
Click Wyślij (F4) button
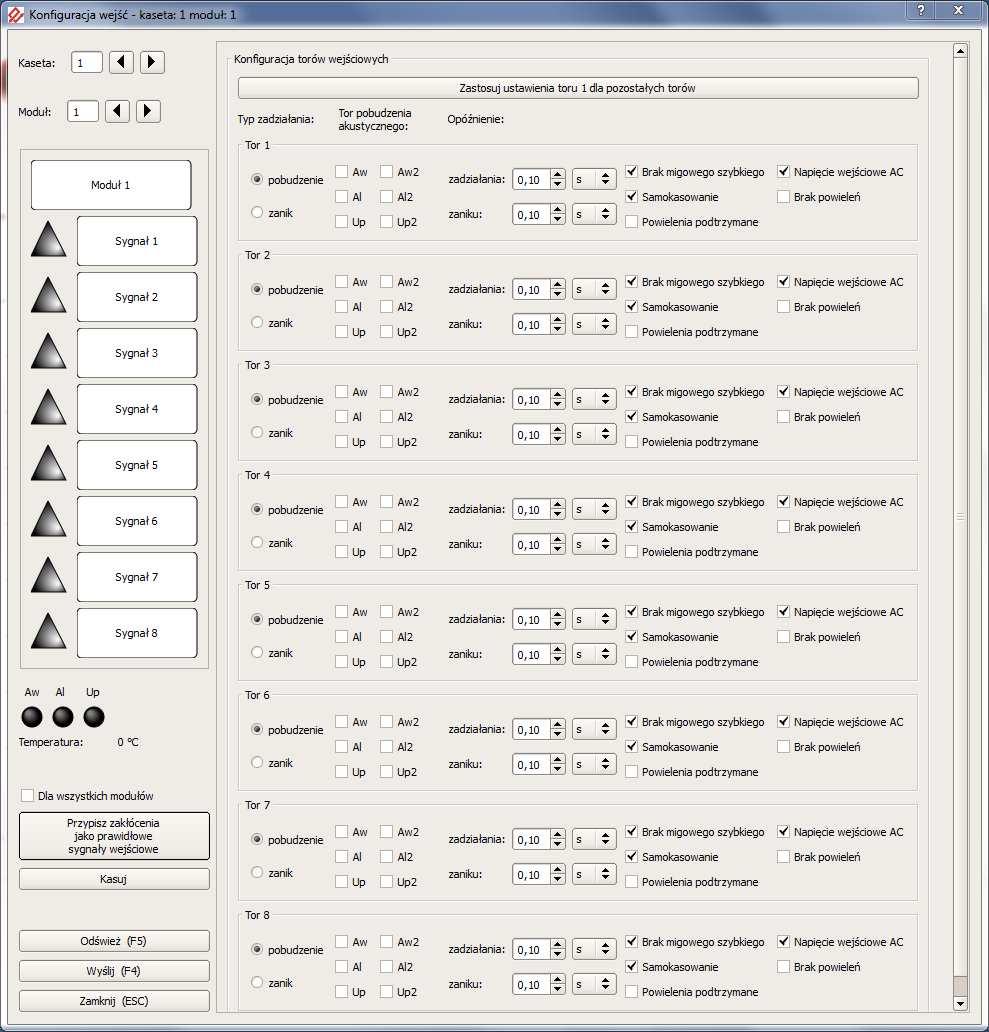point(114,971)
